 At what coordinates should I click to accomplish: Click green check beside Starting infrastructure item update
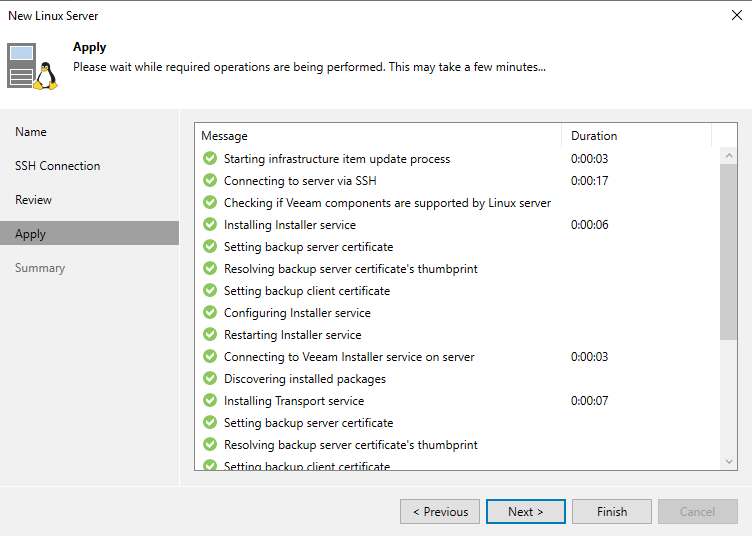210,159
